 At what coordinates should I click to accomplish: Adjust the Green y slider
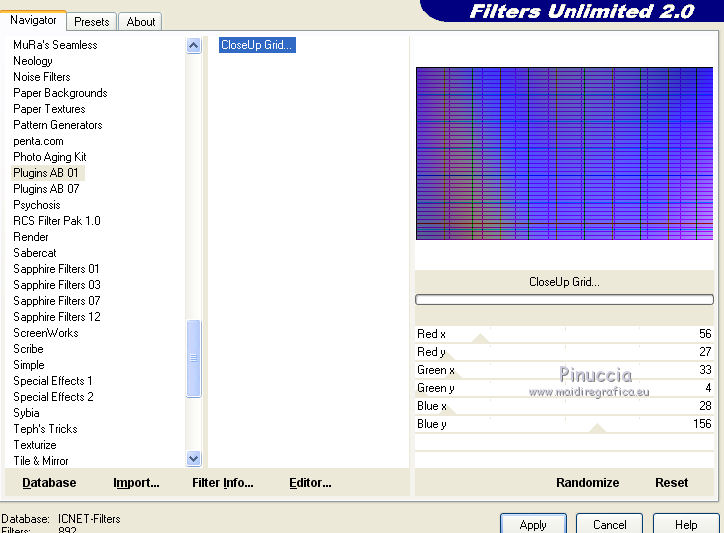pyautogui.click(x=564, y=388)
